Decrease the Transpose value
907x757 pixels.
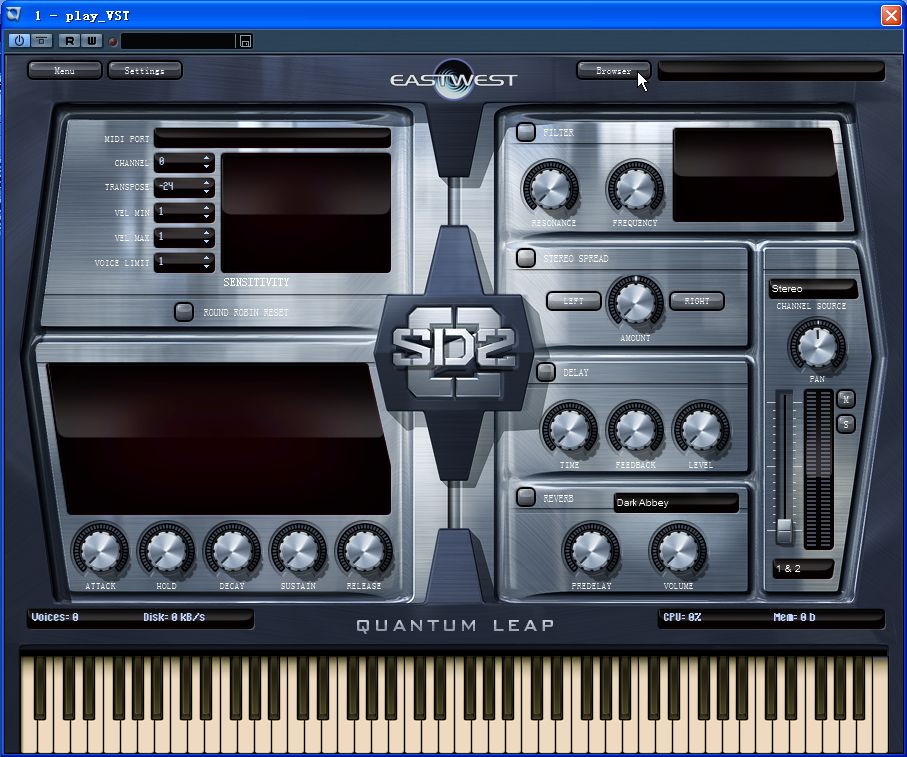207,192
